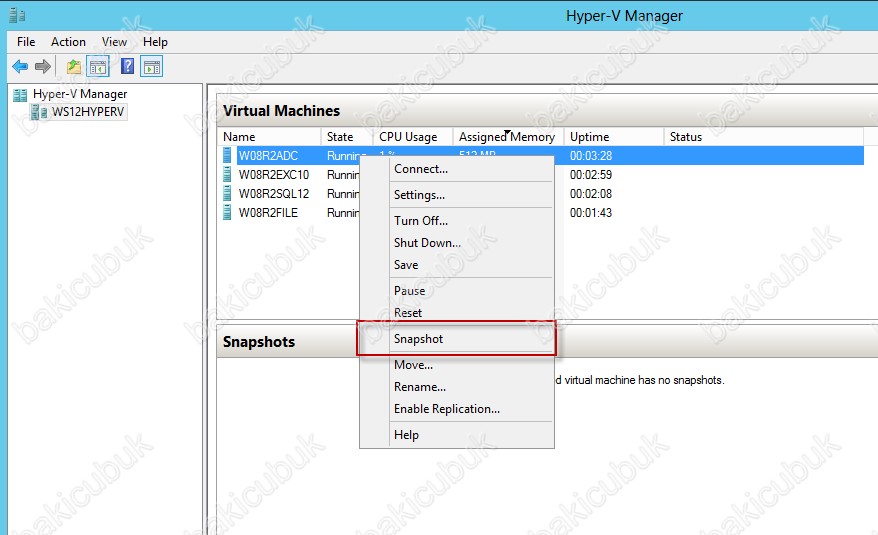878x535 pixels.
Task: Sort by the Uptime column header
Action: click(614, 137)
